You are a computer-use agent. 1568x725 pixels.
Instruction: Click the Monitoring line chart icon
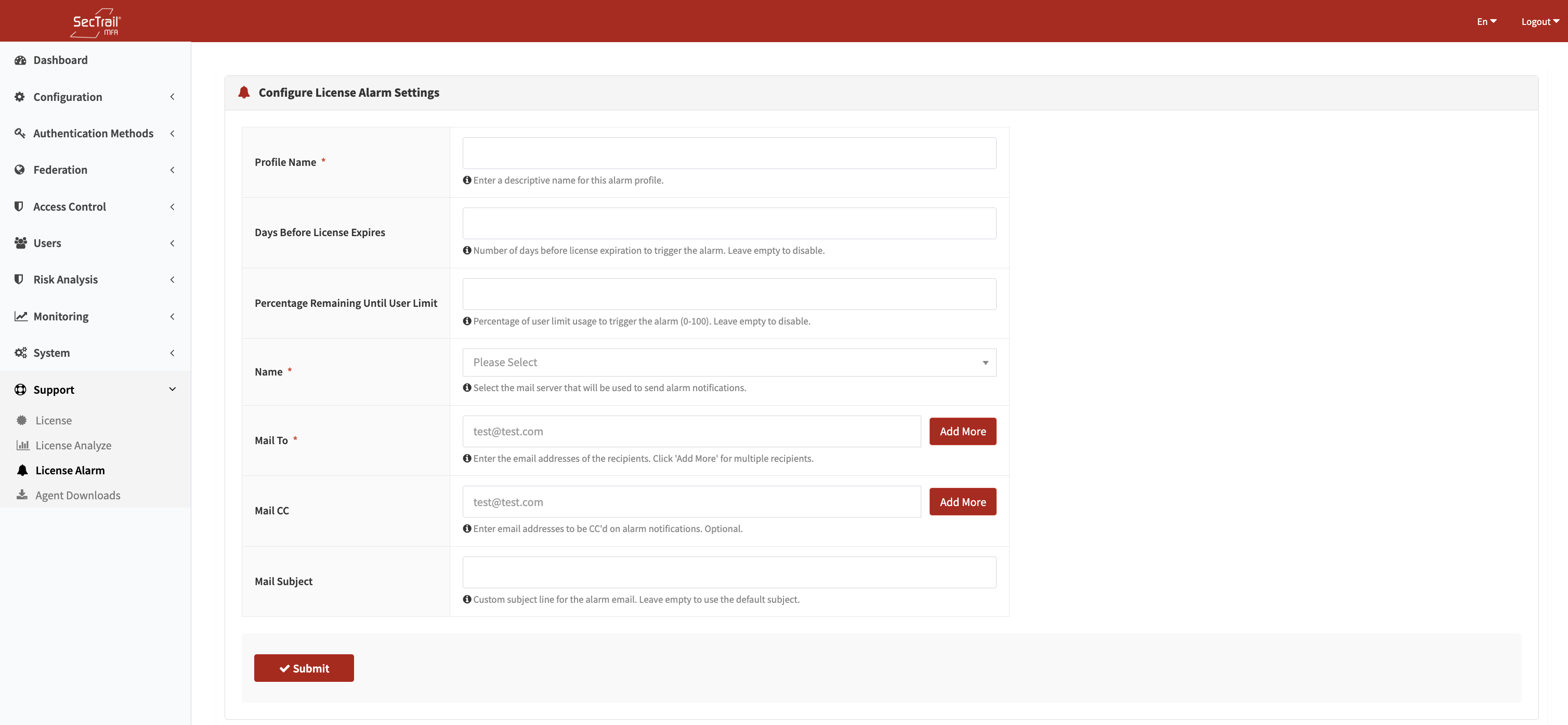20,316
